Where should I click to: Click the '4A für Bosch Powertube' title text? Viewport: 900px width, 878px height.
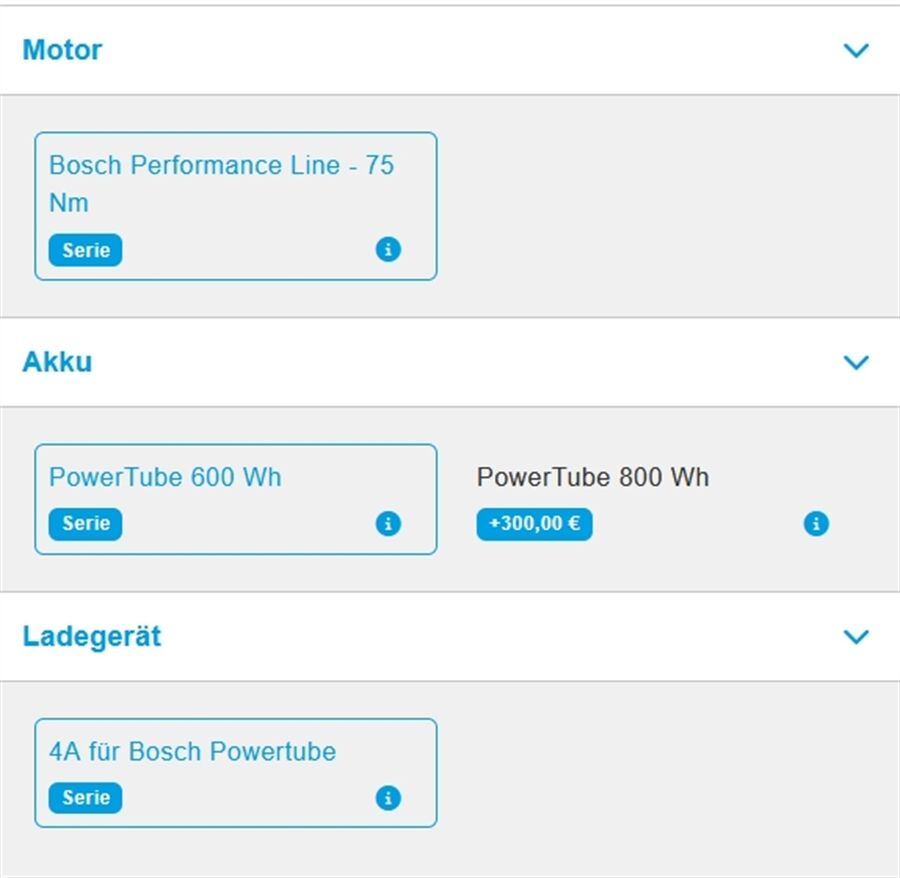pyautogui.click(x=192, y=751)
